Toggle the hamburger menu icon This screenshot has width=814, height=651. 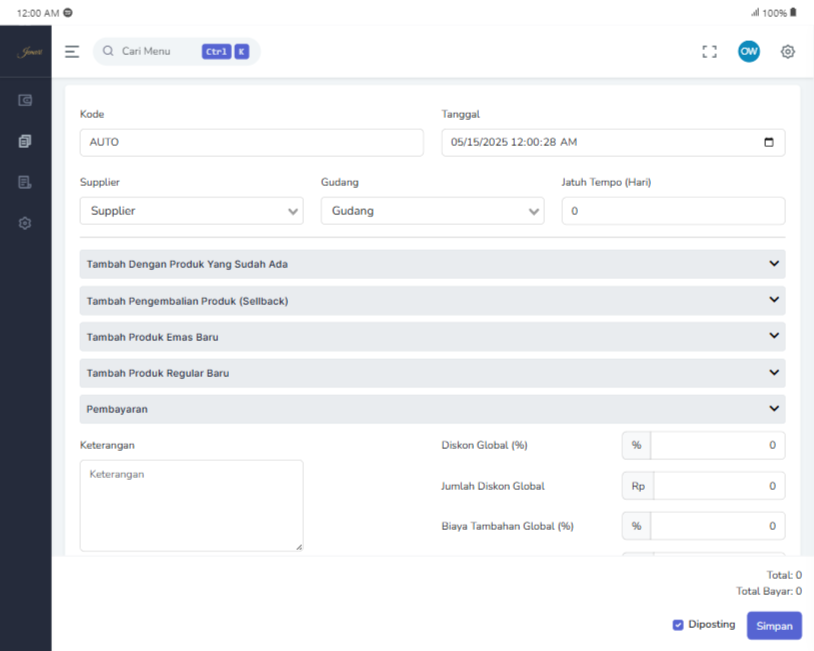click(72, 52)
